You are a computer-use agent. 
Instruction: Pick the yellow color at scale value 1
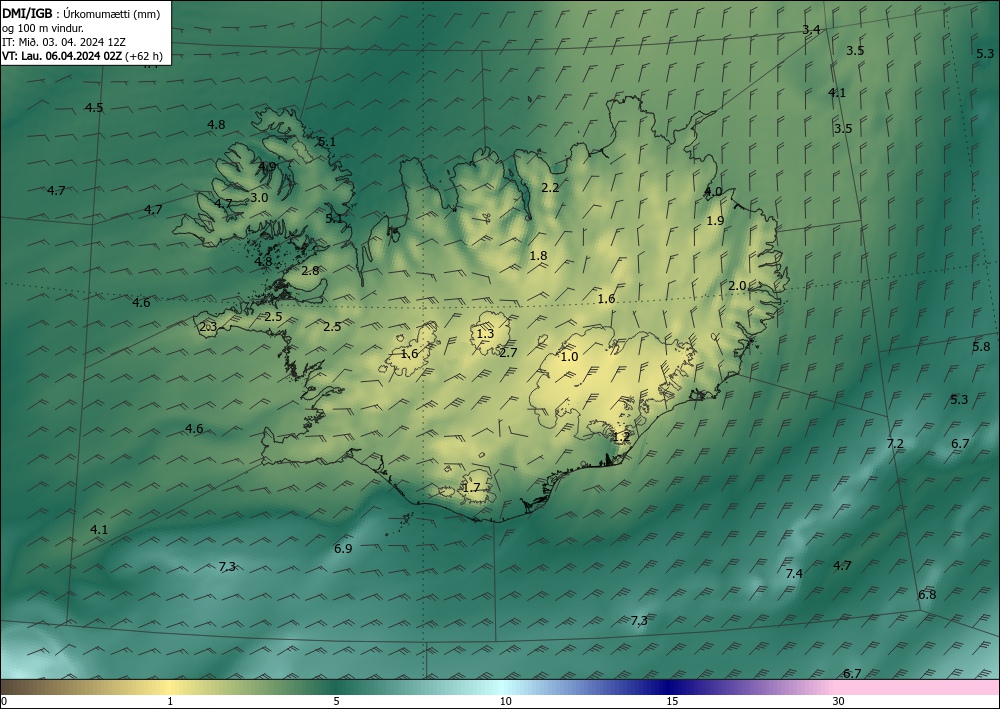(x=170, y=687)
